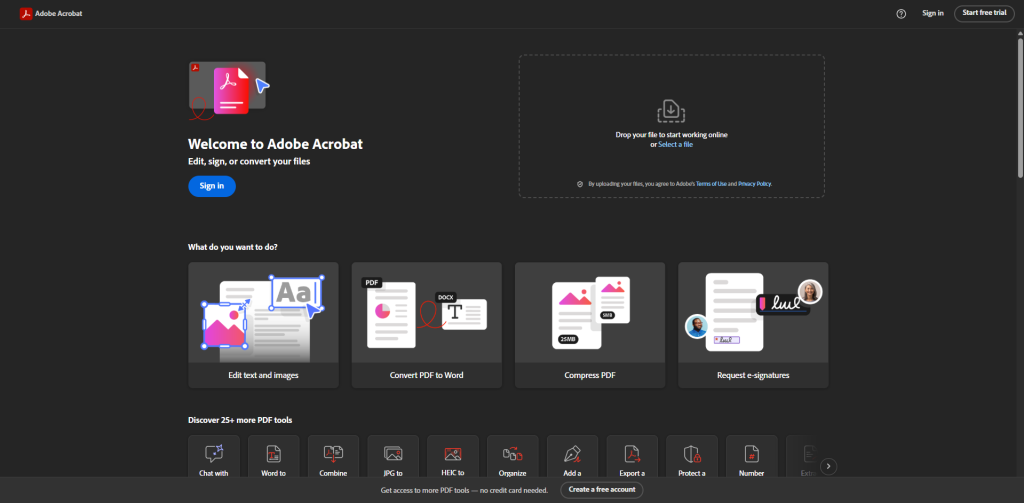Image resolution: width=1024 pixels, height=503 pixels.
Task: Click the Create a free account button
Action: 602,490
